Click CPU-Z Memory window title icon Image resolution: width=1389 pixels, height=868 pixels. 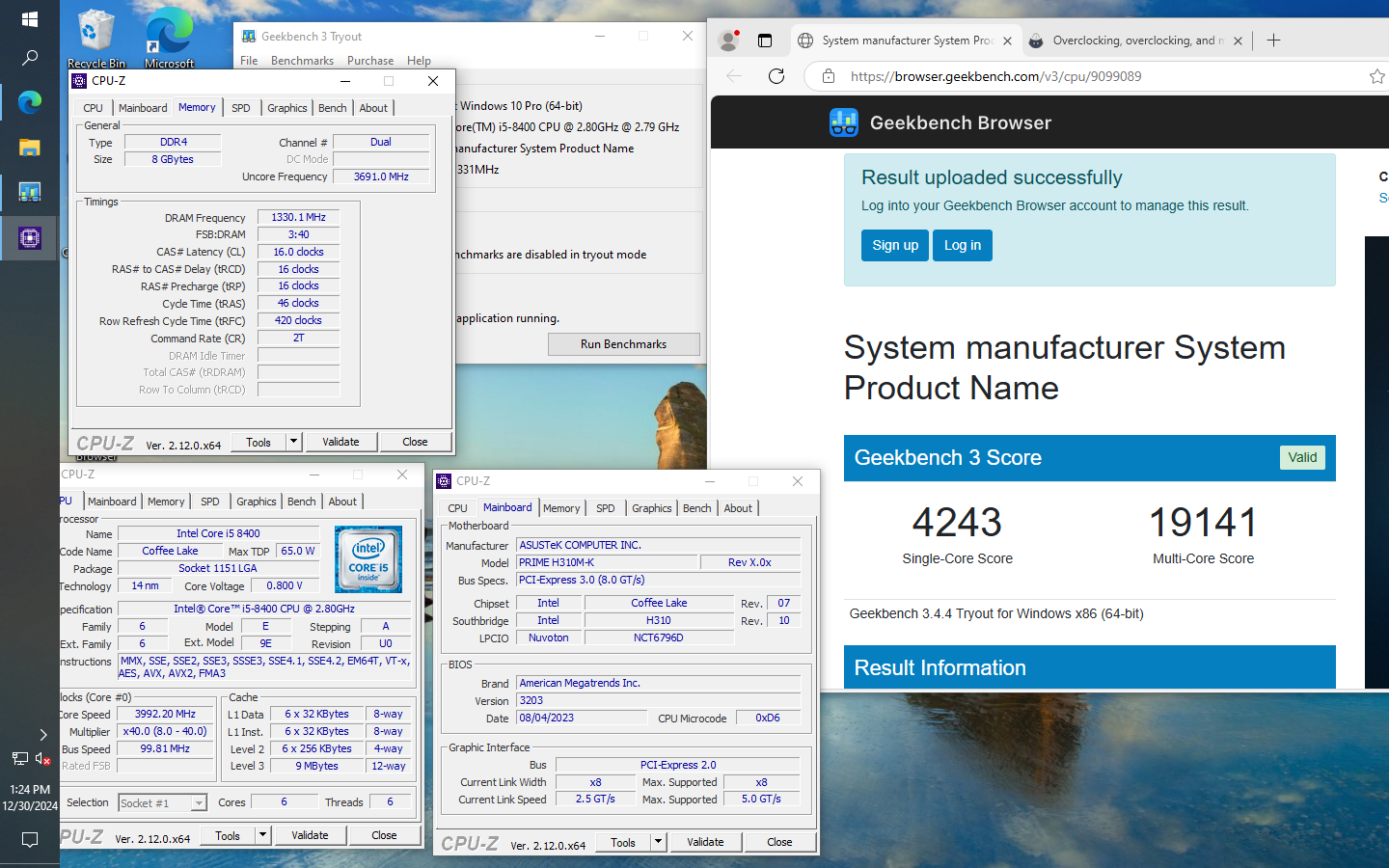point(80,81)
